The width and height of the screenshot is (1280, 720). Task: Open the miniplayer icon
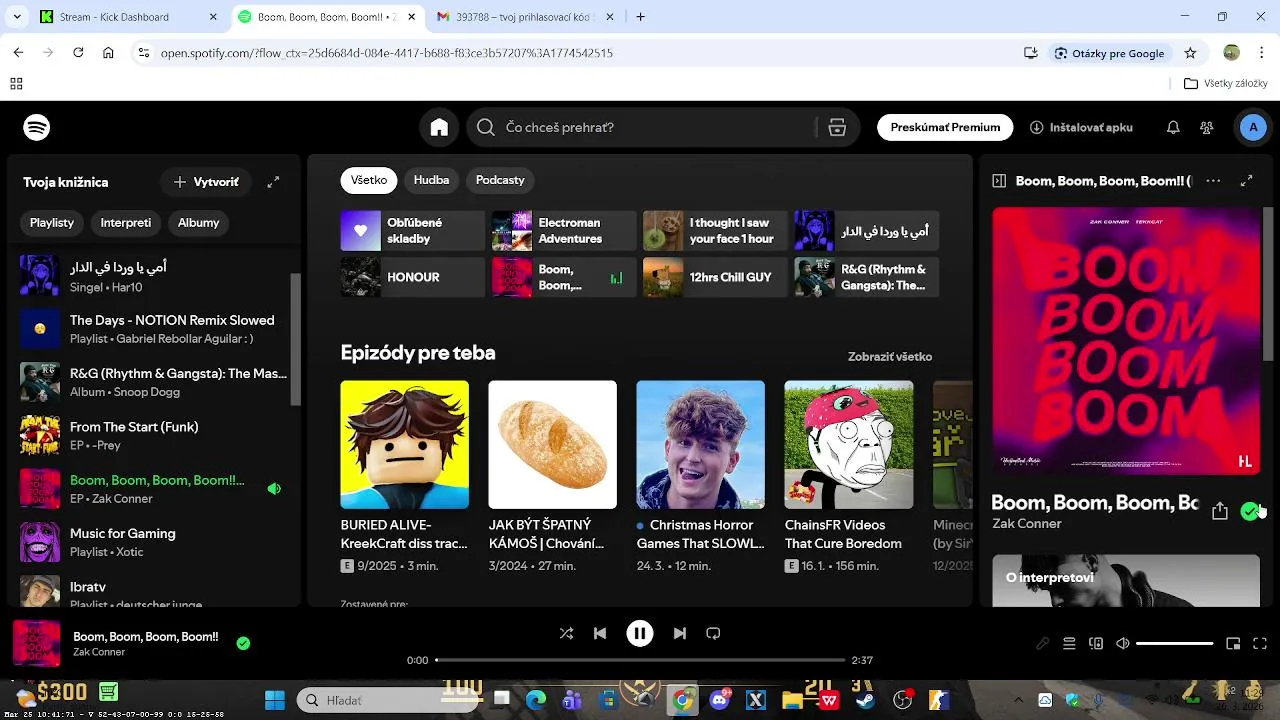click(x=1233, y=644)
